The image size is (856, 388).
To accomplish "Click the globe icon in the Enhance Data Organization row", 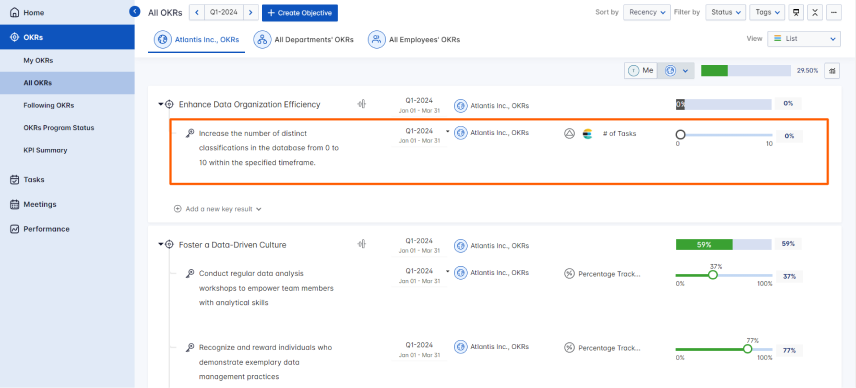I will [461, 106].
